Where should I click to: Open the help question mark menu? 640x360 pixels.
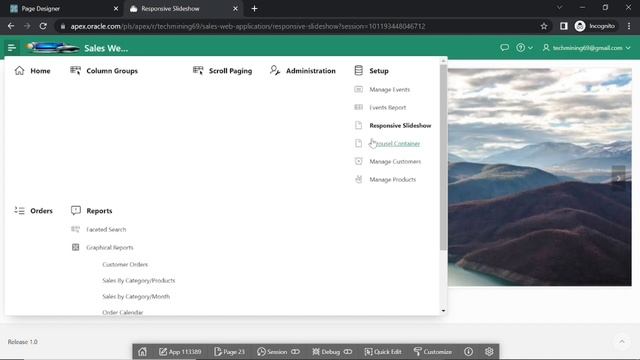click(524, 48)
